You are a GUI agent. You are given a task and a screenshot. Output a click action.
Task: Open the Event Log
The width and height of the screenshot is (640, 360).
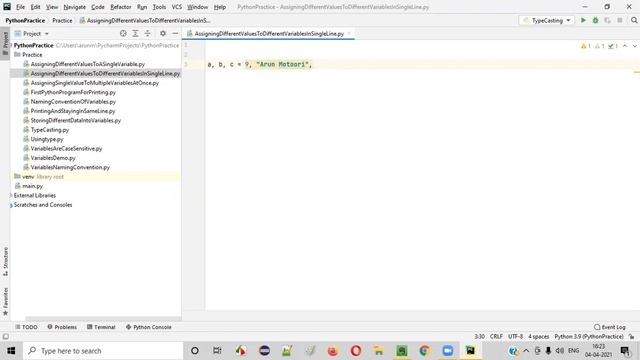(x=610, y=327)
